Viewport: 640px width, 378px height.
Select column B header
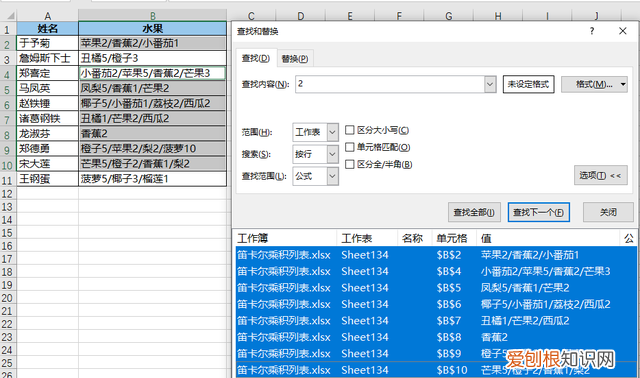coord(153,16)
